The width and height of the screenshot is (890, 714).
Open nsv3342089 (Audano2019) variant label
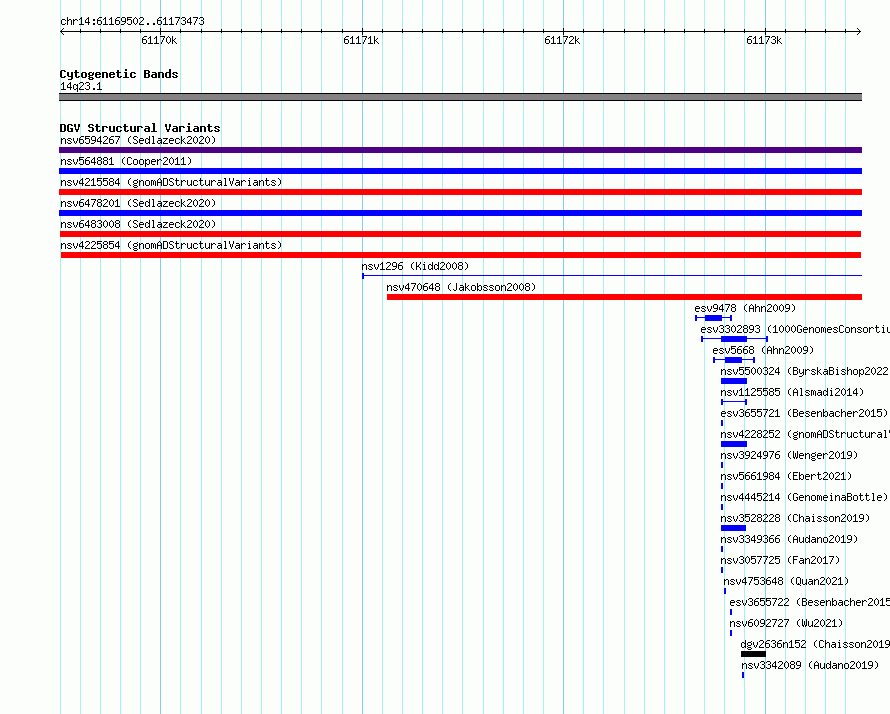tap(810, 665)
